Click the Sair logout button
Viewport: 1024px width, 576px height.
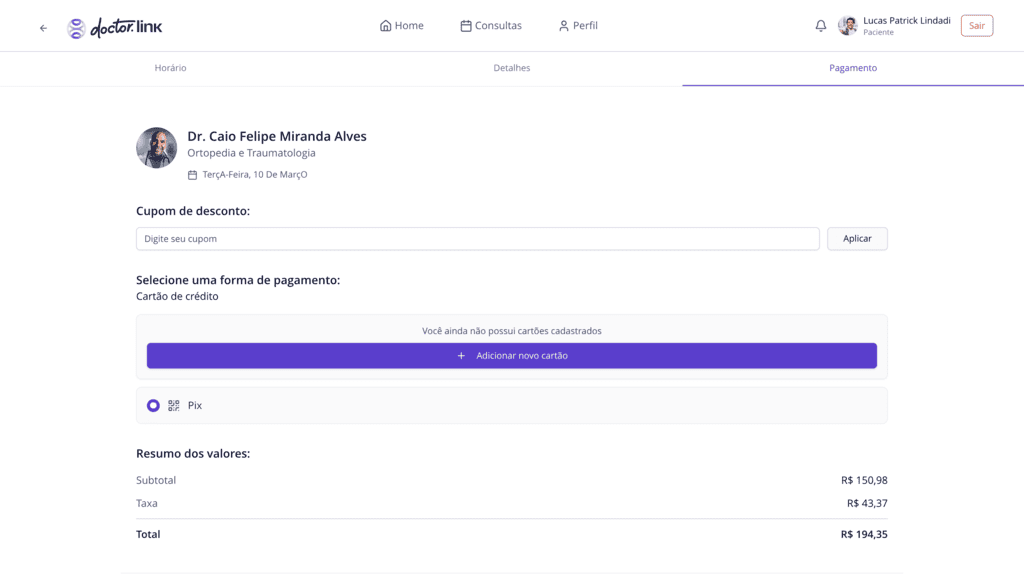(x=976, y=26)
